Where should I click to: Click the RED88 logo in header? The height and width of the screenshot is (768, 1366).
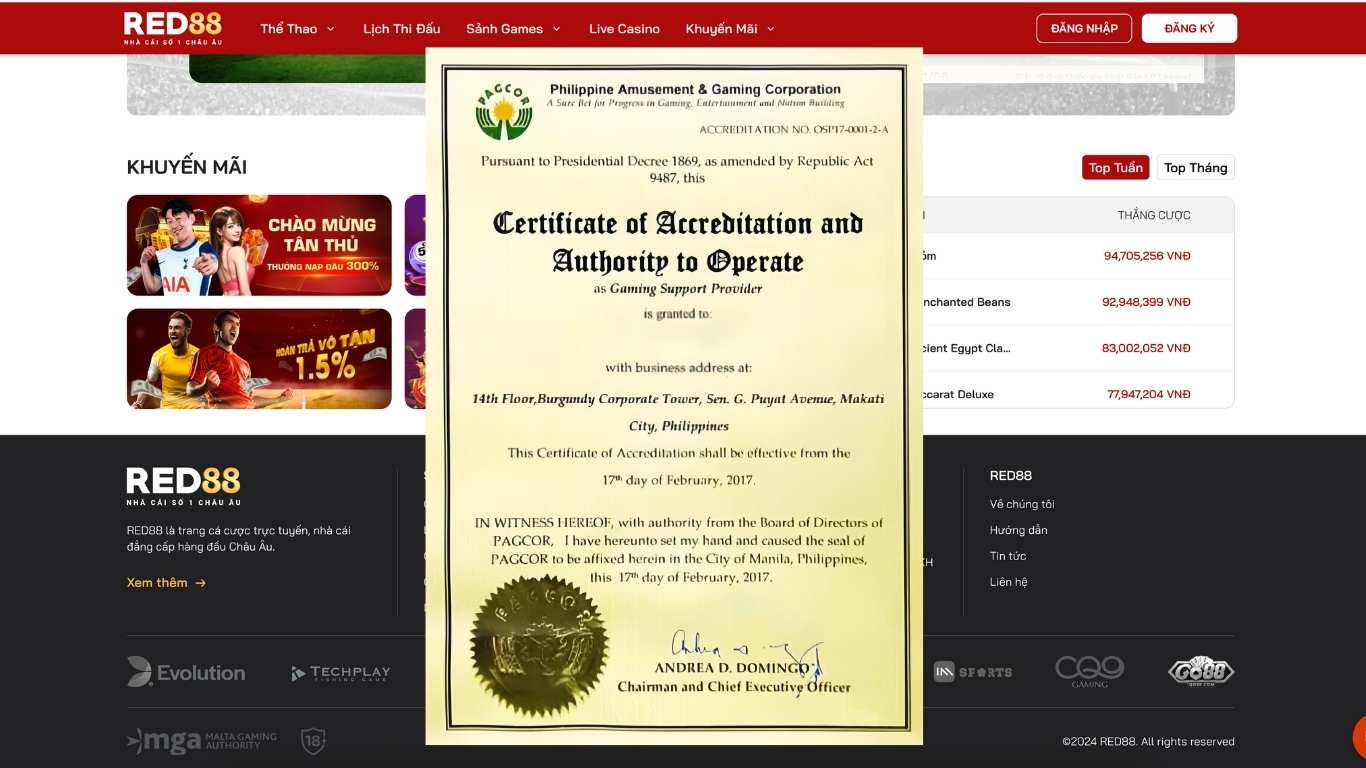coord(173,28)
